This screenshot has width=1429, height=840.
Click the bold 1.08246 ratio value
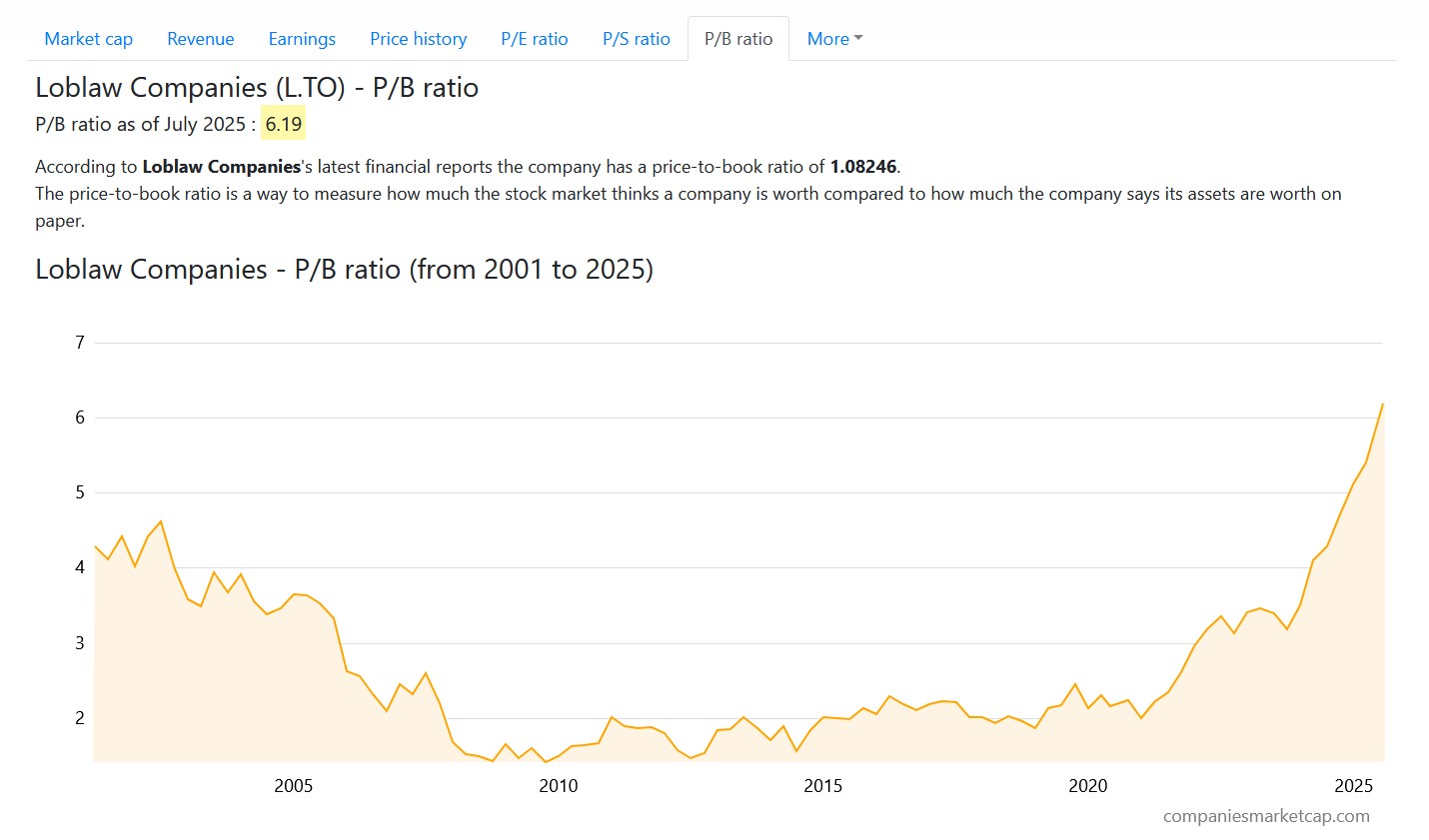point(863,167)
